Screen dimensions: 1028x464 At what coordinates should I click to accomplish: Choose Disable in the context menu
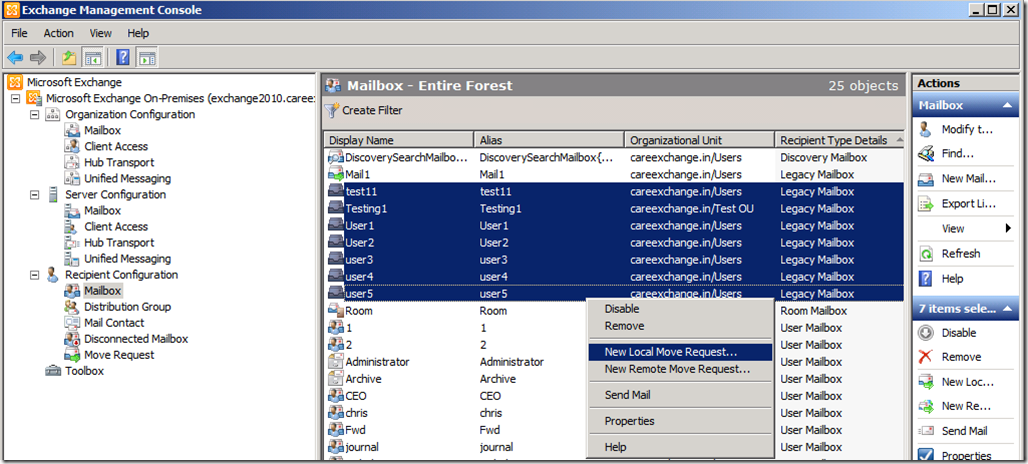(x=680, y=309)
